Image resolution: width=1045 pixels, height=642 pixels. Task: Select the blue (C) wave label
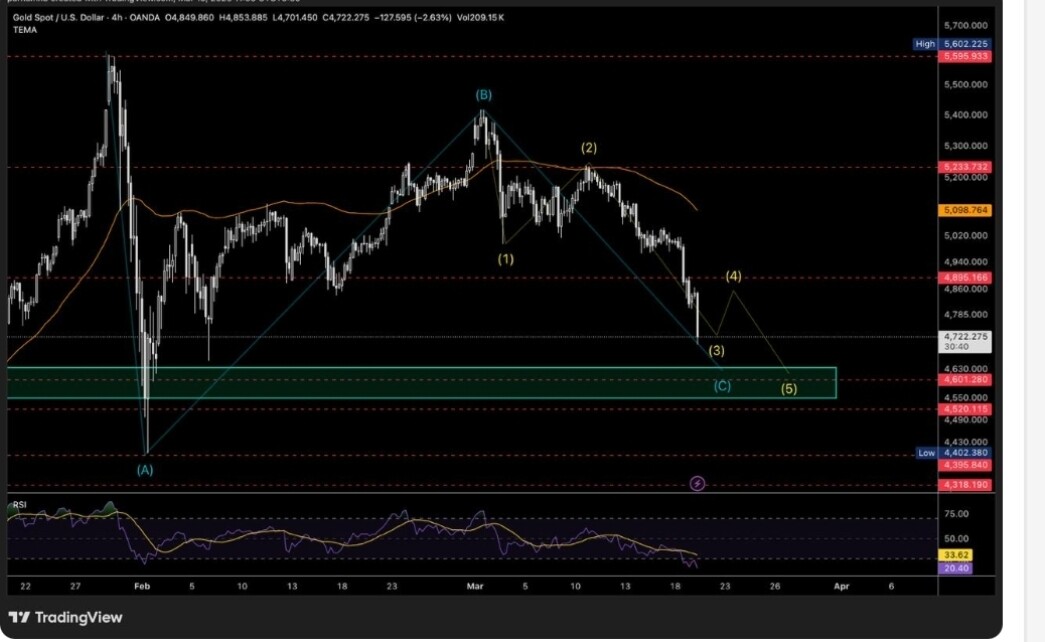coord(722,385)
